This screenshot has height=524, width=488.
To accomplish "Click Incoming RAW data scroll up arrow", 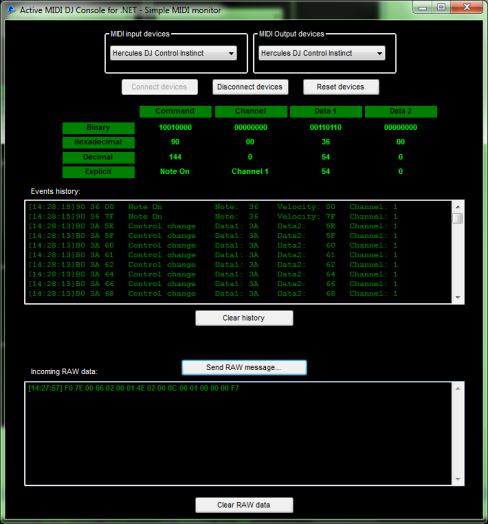I will (x=458, y=388).
